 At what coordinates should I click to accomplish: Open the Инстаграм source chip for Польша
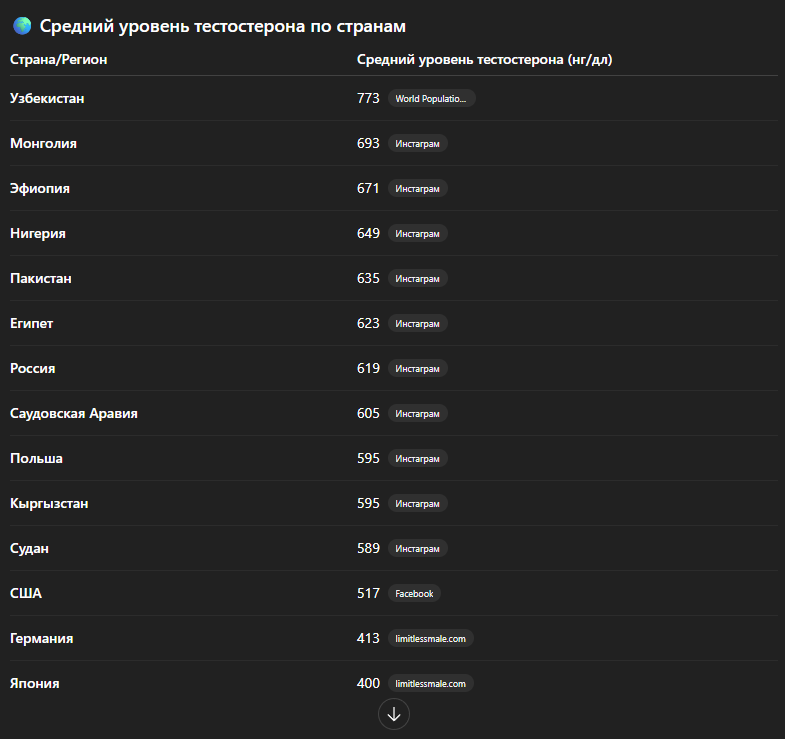(417, 459)
